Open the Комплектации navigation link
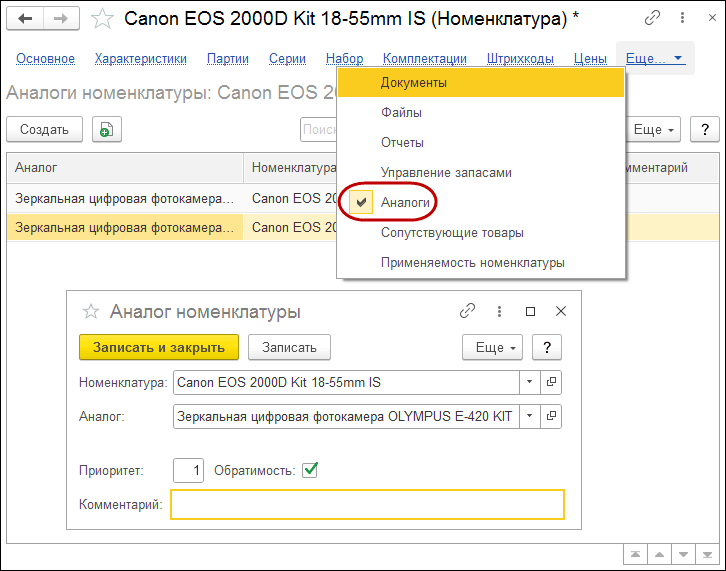This screenshot has height=571, width=726. click(x=425, y=59)
